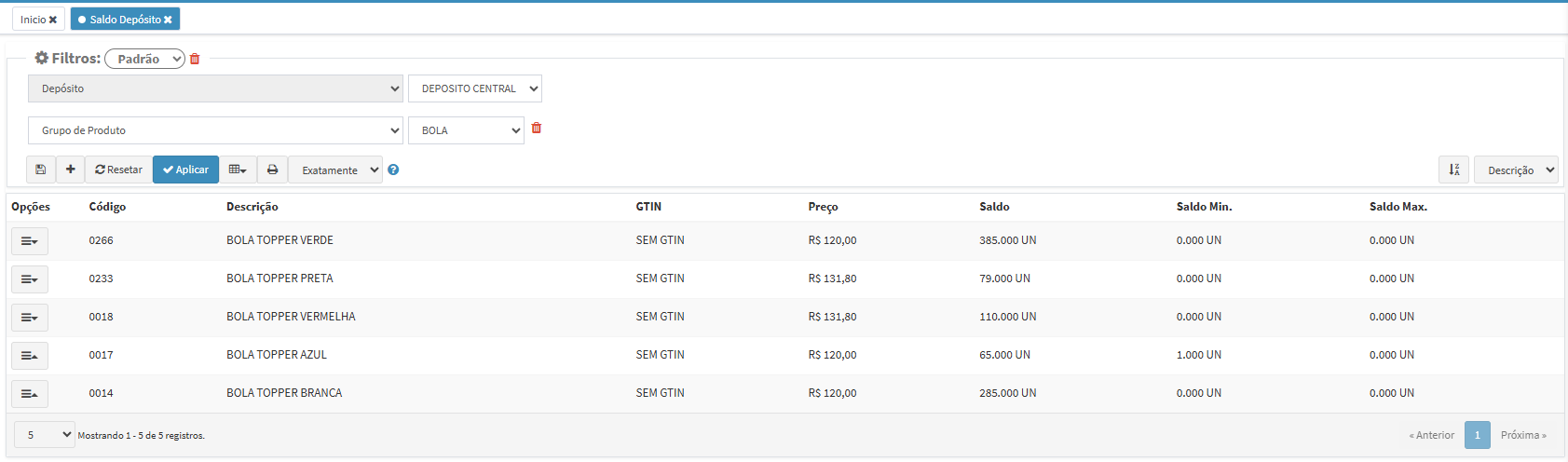Expand the Exatamente match mode dropdown

coord(335,170)
